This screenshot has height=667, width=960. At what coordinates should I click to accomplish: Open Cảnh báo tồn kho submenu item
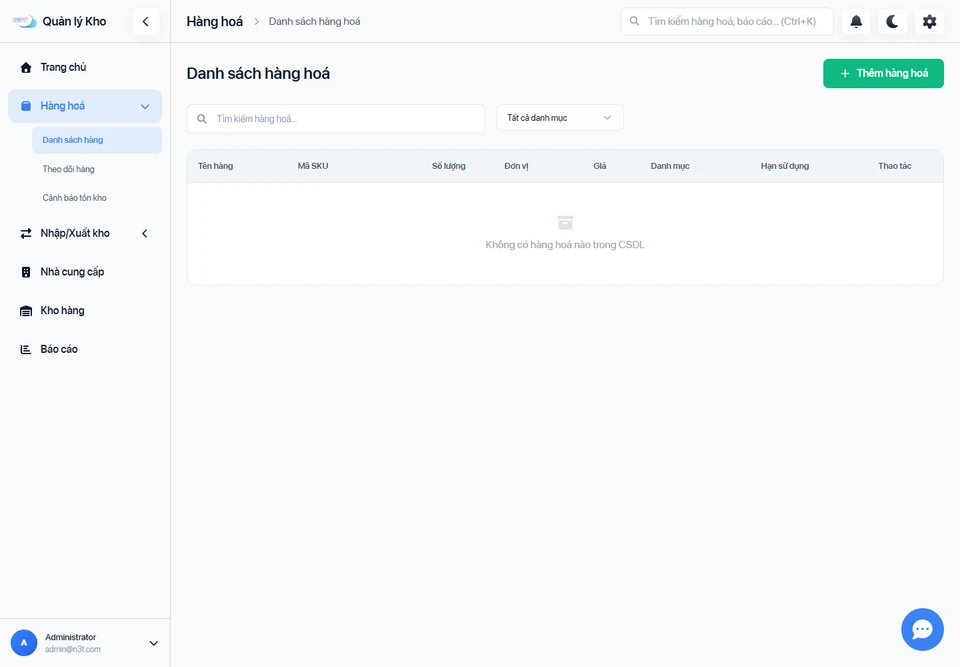pos(97,198)
